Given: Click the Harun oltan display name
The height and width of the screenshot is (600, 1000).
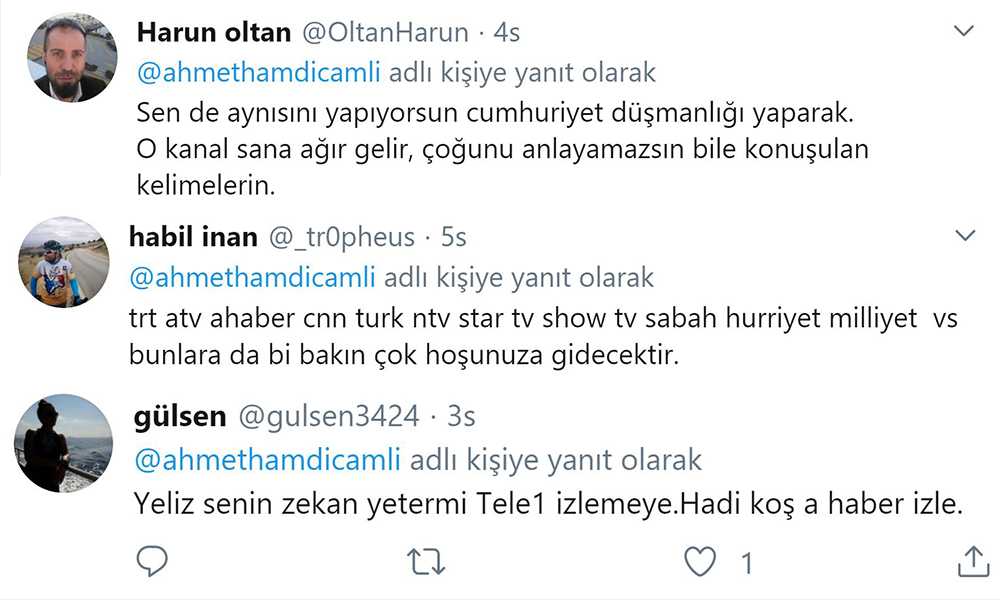Looking at the screenshot, I should pyautogui.click(x=212, y=33).
